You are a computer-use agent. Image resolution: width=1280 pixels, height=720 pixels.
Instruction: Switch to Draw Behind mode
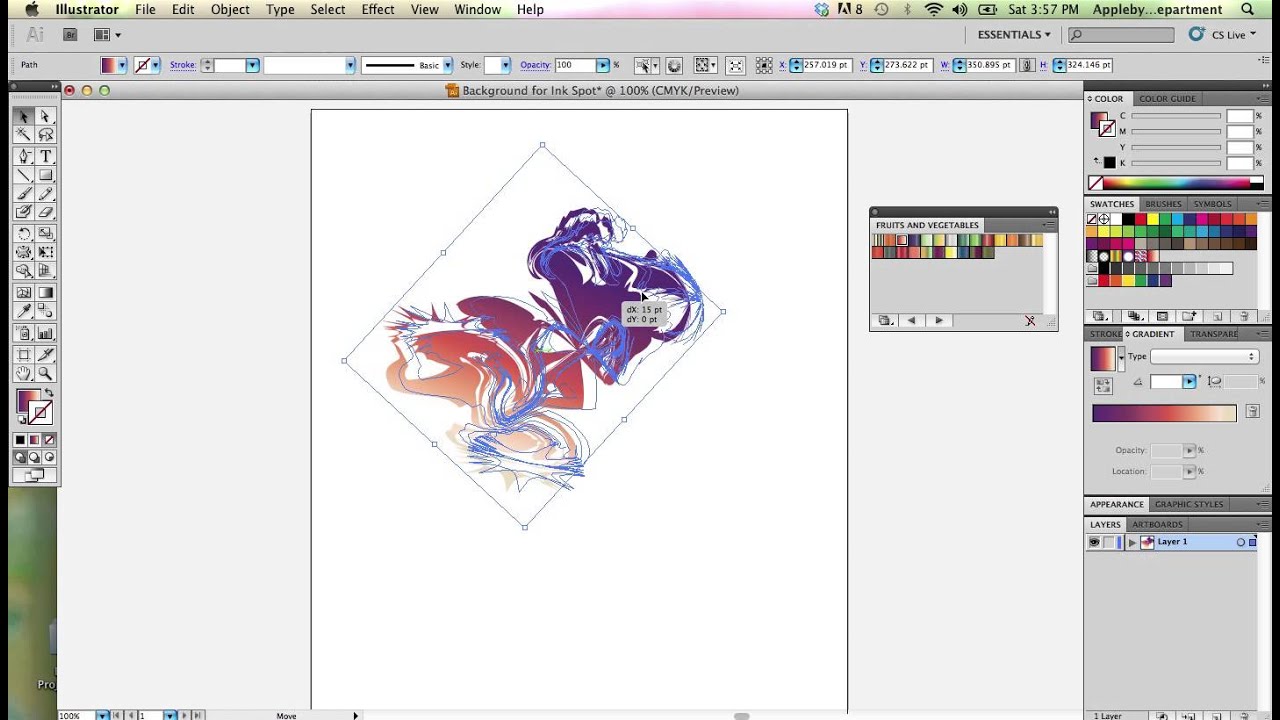point(35,457)
